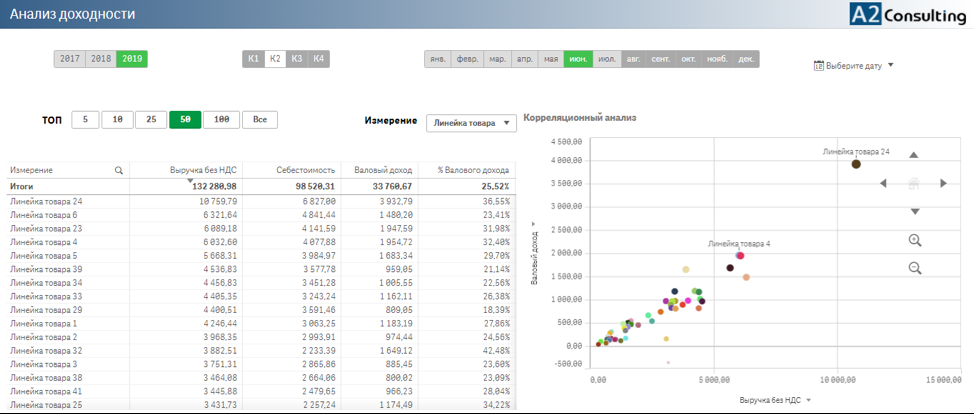Click the chart pan up arrow
This screenshot has height=414, width=974.
click(914, 155)
